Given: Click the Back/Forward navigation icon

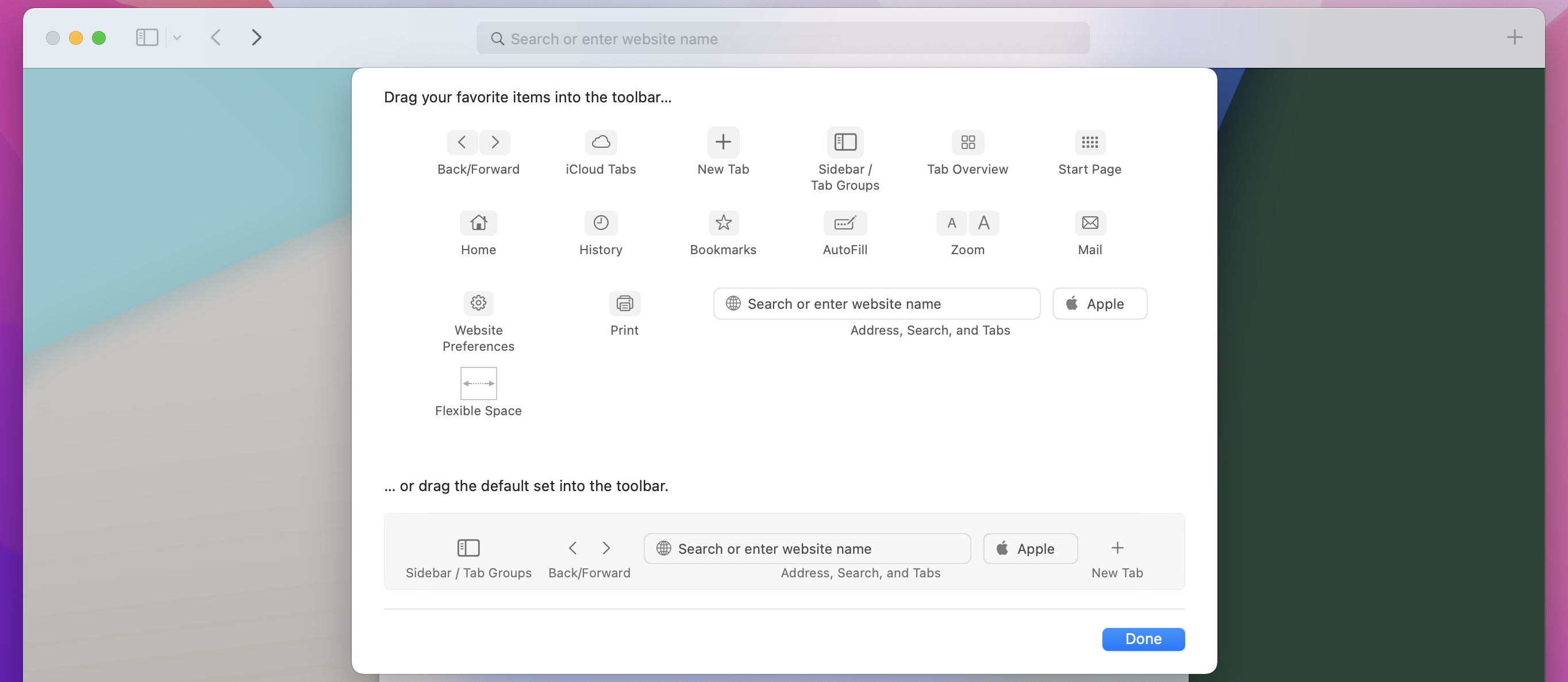Looking at the screenshot, I should tap(478, 142).
